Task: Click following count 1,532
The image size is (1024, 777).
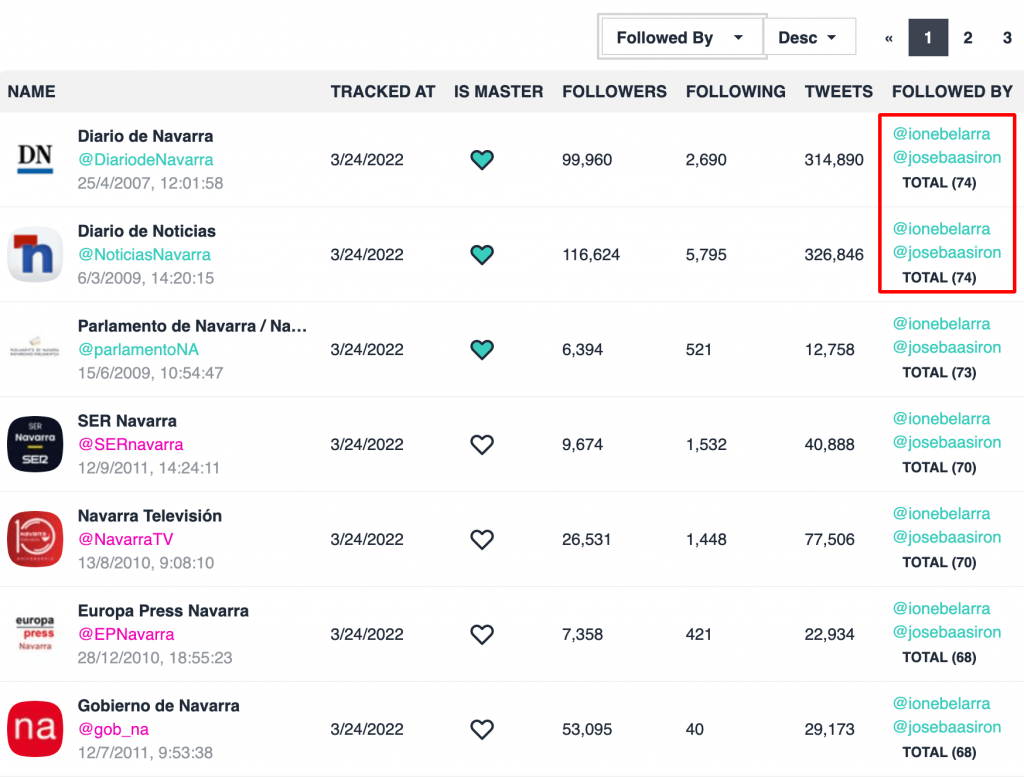Action: click(706, 445)
